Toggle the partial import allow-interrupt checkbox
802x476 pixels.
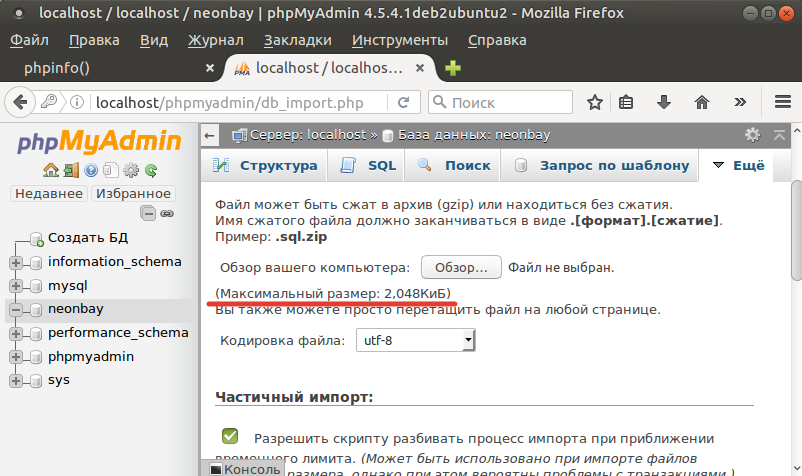230,436
